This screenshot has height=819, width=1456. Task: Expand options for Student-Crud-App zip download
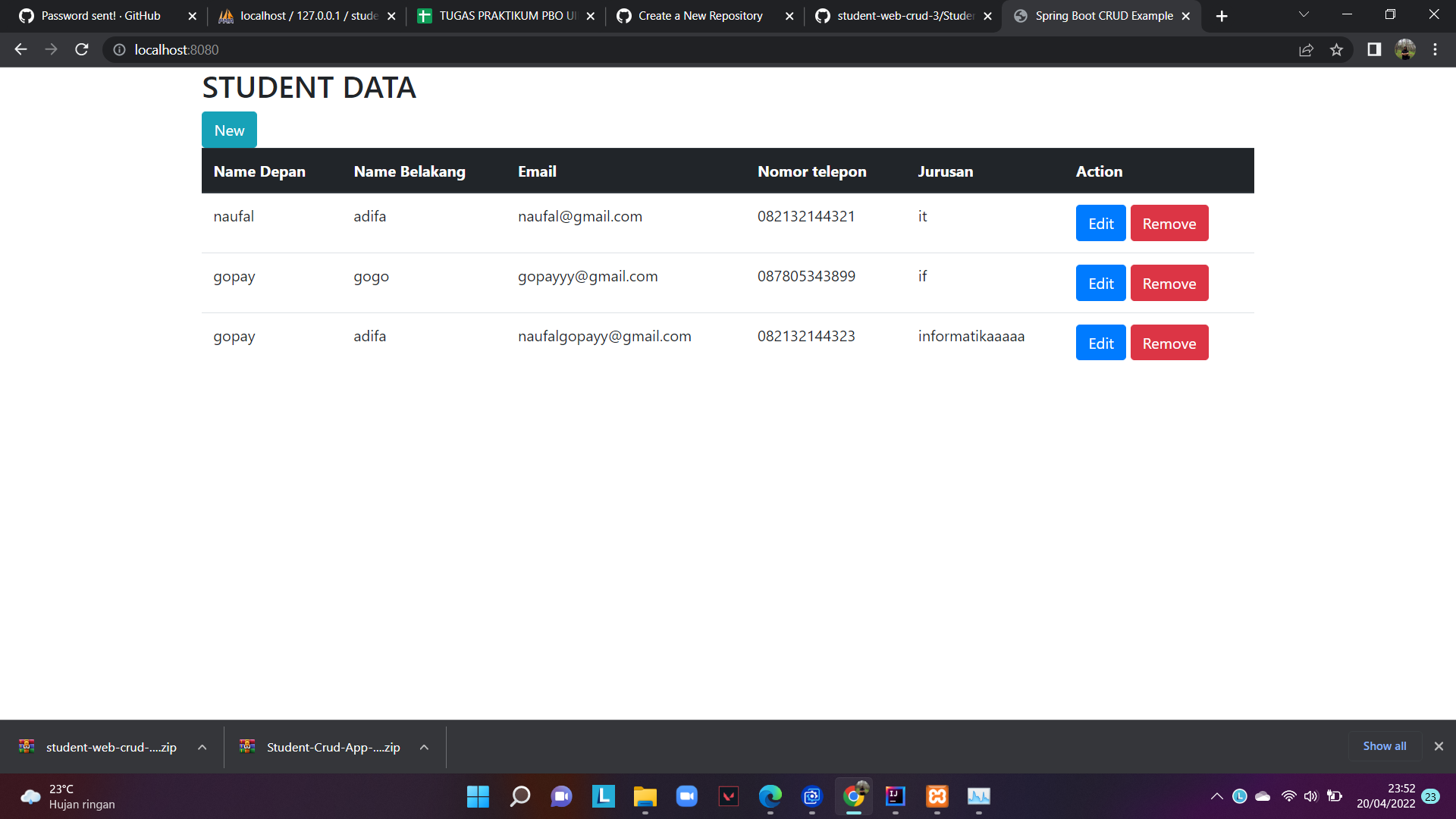(x=425, y=747)
